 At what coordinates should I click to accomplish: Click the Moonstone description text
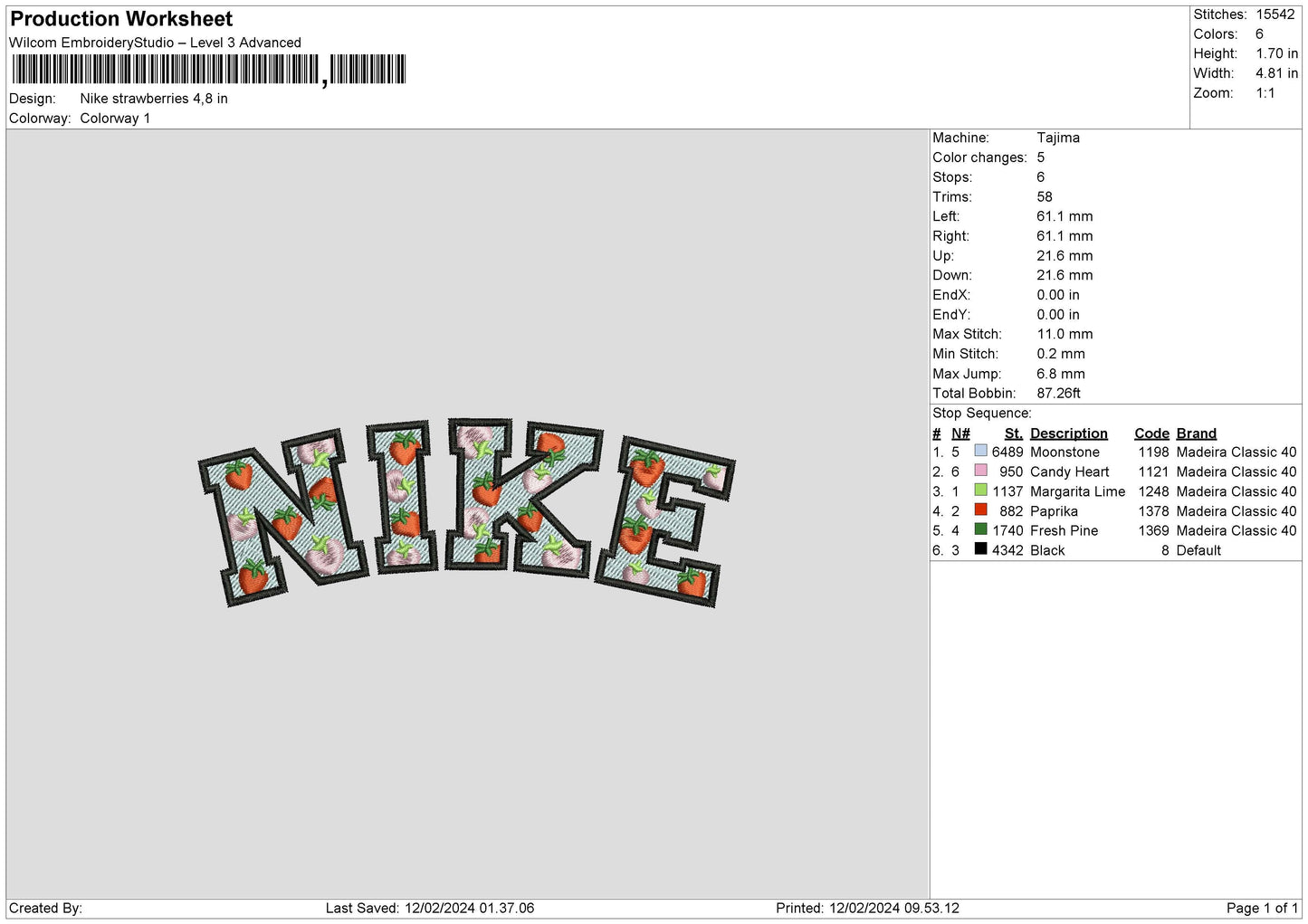tap(1065, 452)
